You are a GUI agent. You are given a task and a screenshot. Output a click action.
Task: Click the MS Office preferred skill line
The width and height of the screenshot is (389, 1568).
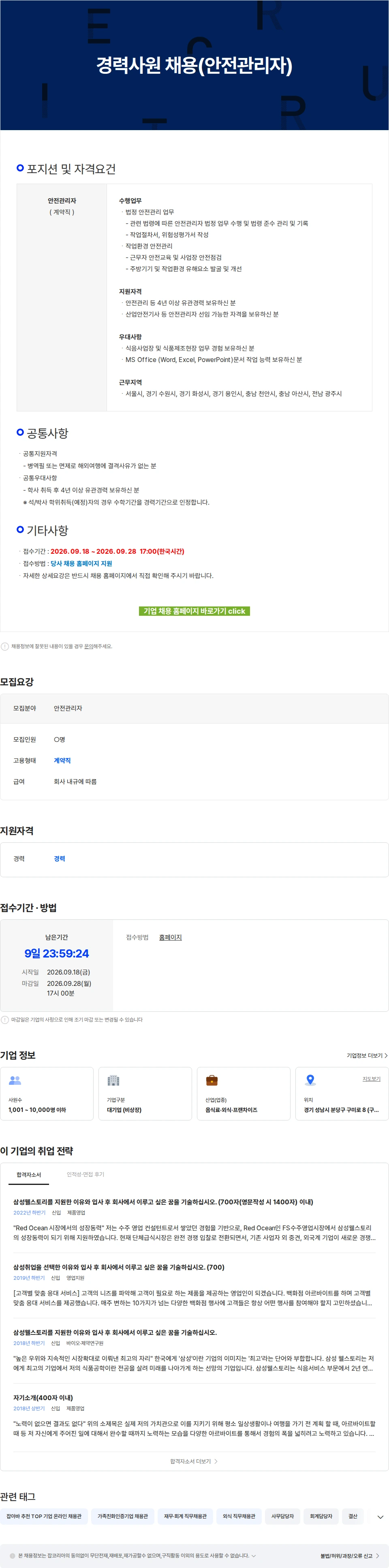pos(213,360)
